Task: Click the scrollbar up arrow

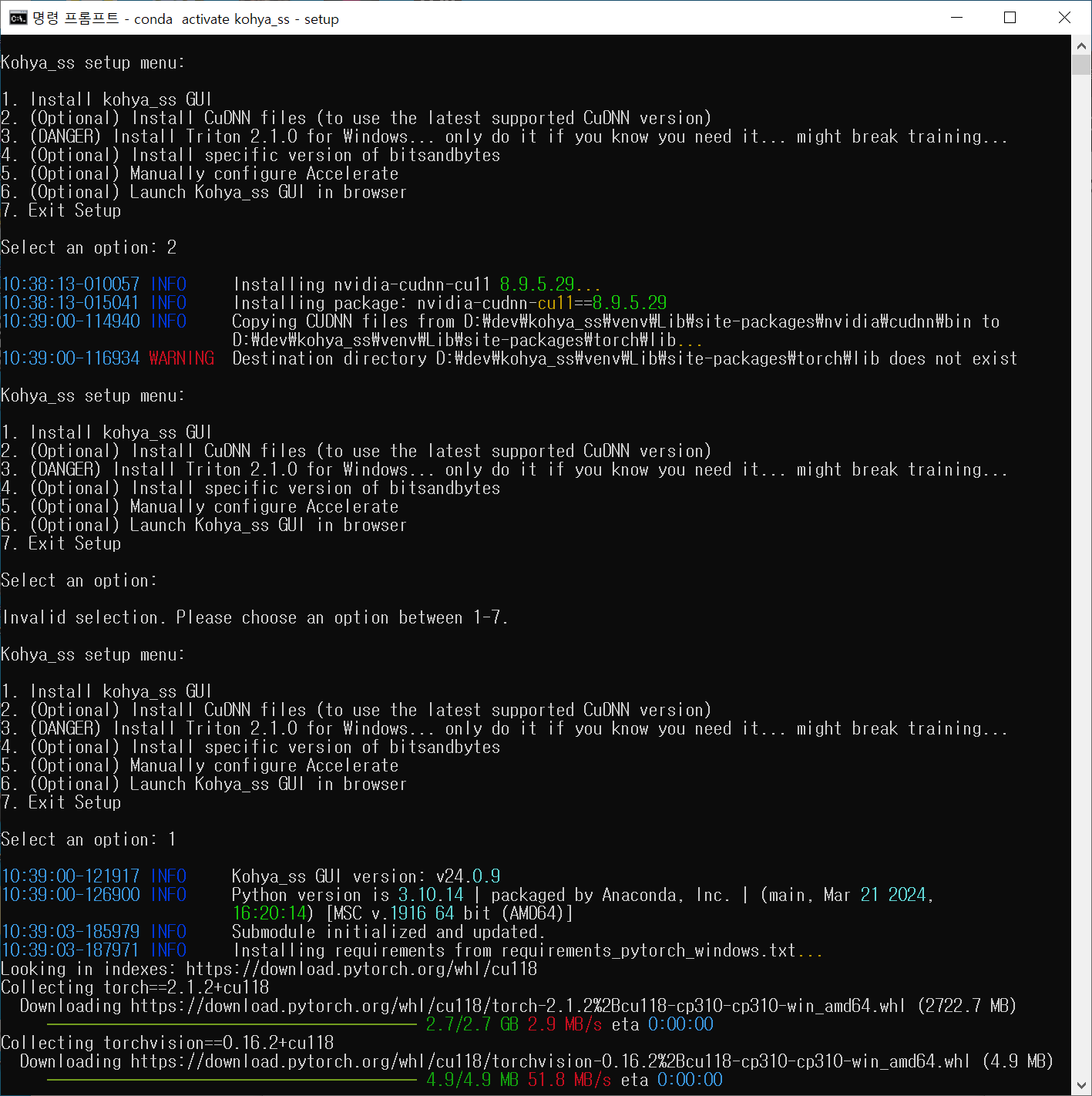Action: coord(1081,45)
